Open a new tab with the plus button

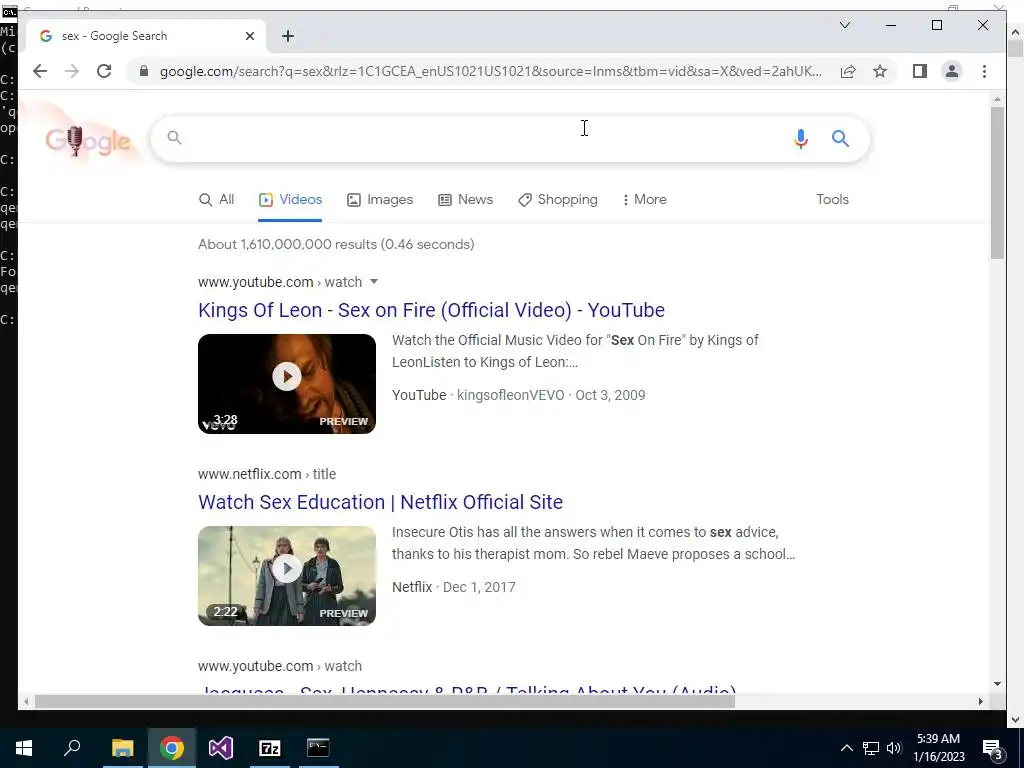coord(288,36)
